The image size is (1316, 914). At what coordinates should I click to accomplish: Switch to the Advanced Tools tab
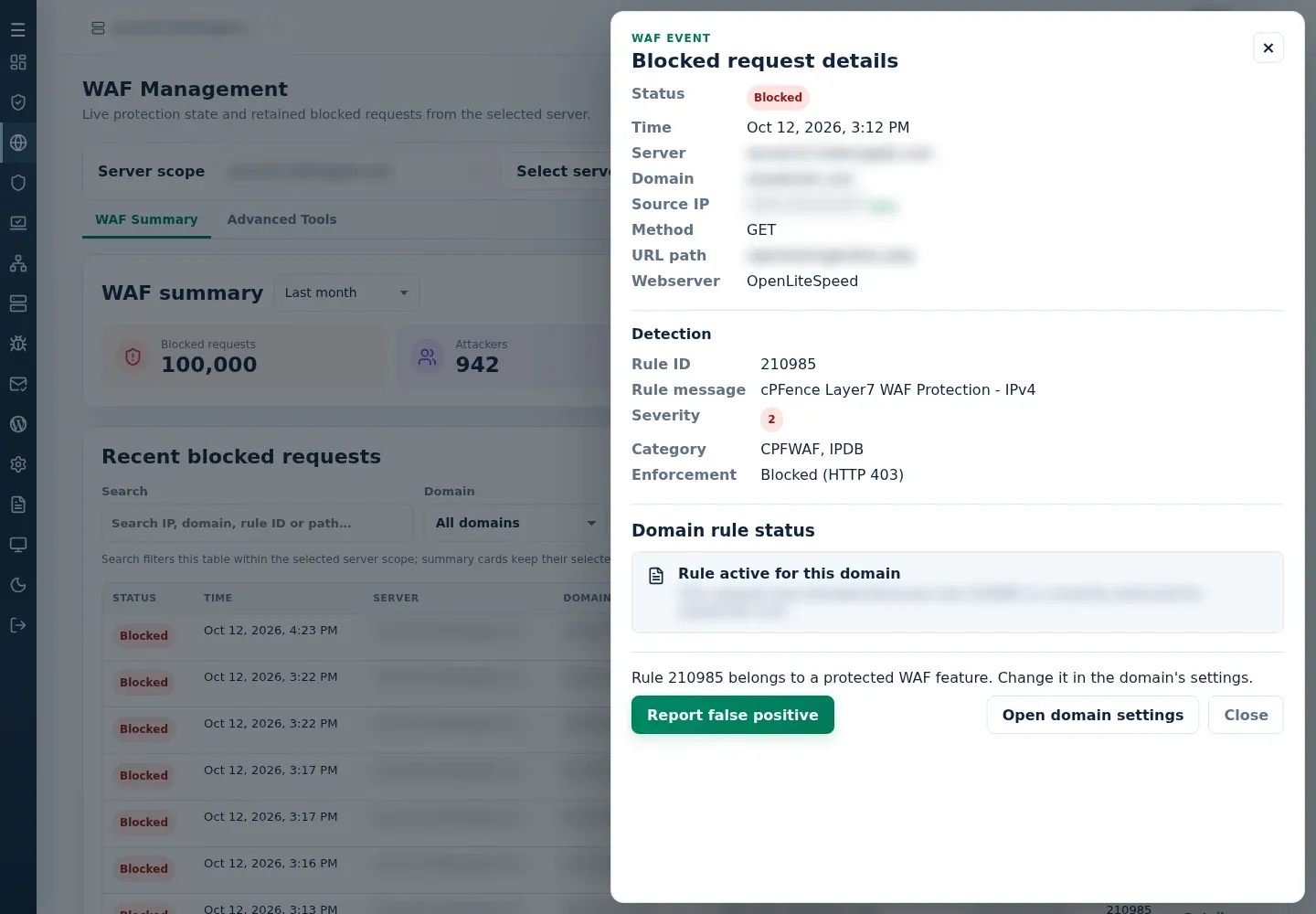[x=281, y=219]
